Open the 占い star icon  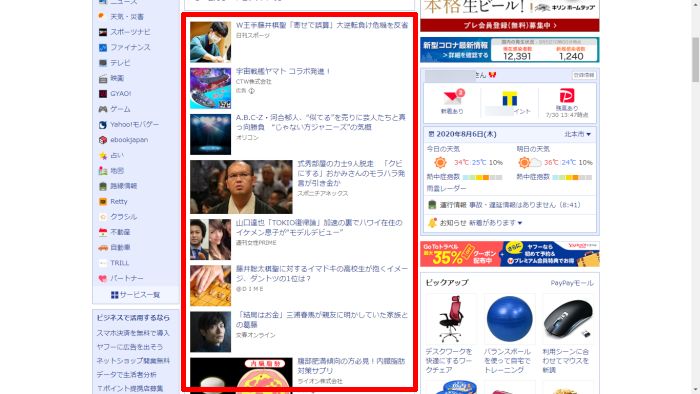[103, 155]
